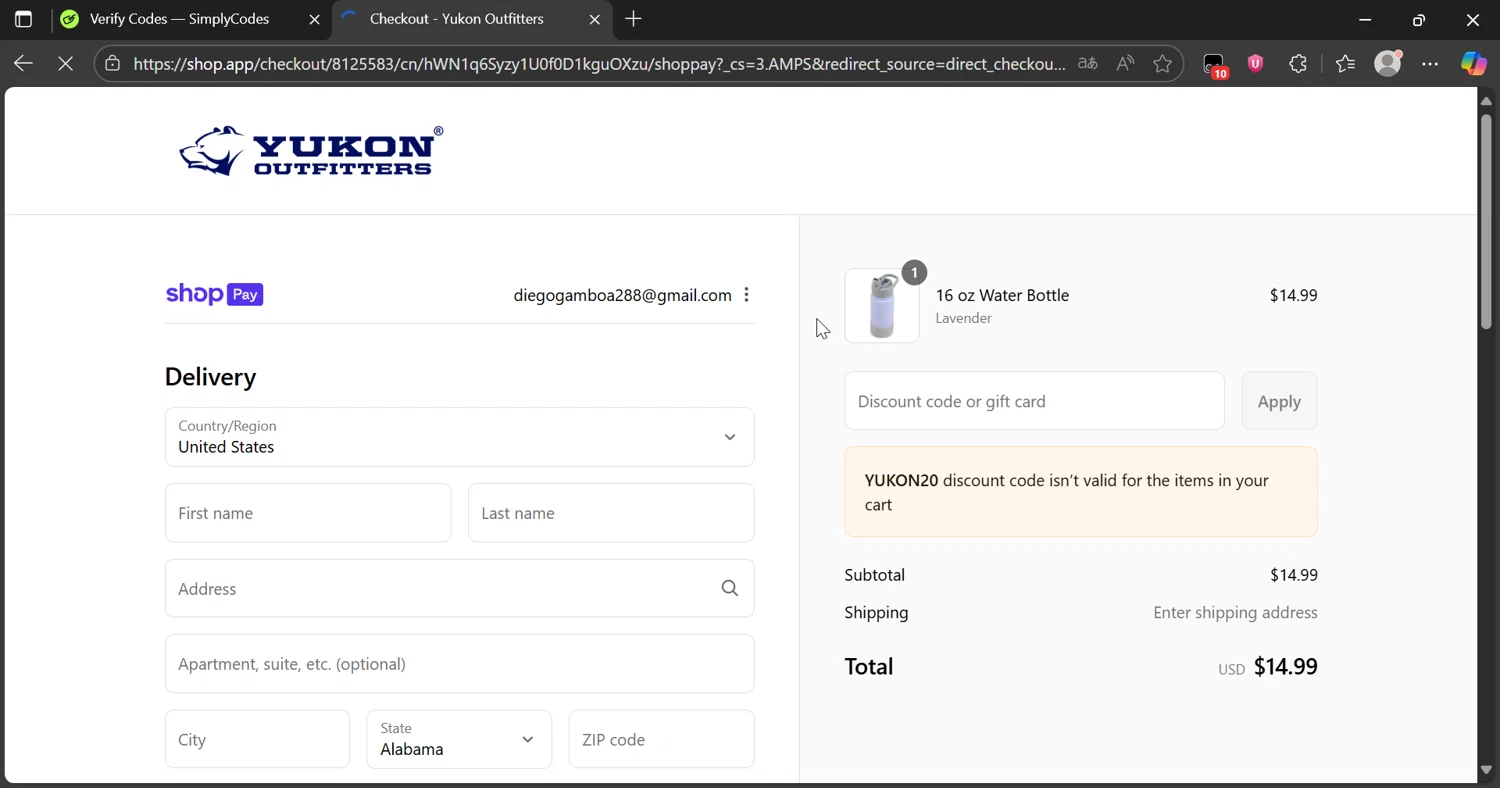
Task: Click the page vertical scrollbar
Action: coord(1486,220)
